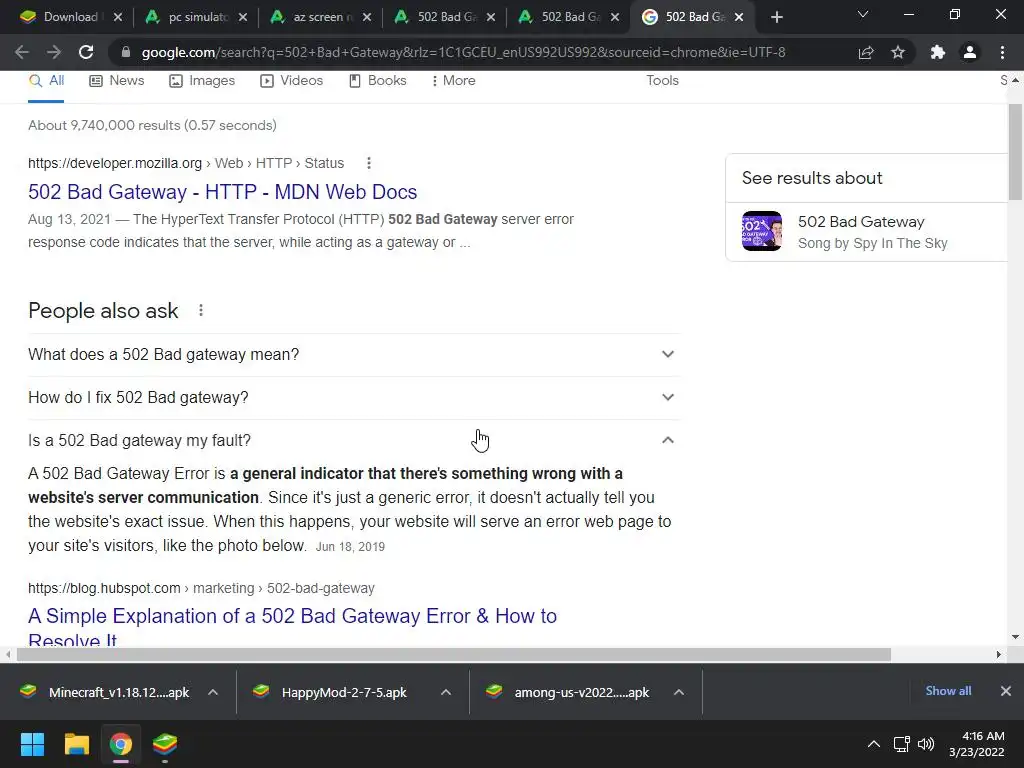This screenshot has height=768, width=1024.
Task: Click the horizontal scrollbar right arrow
Action: tap(998, 654)
